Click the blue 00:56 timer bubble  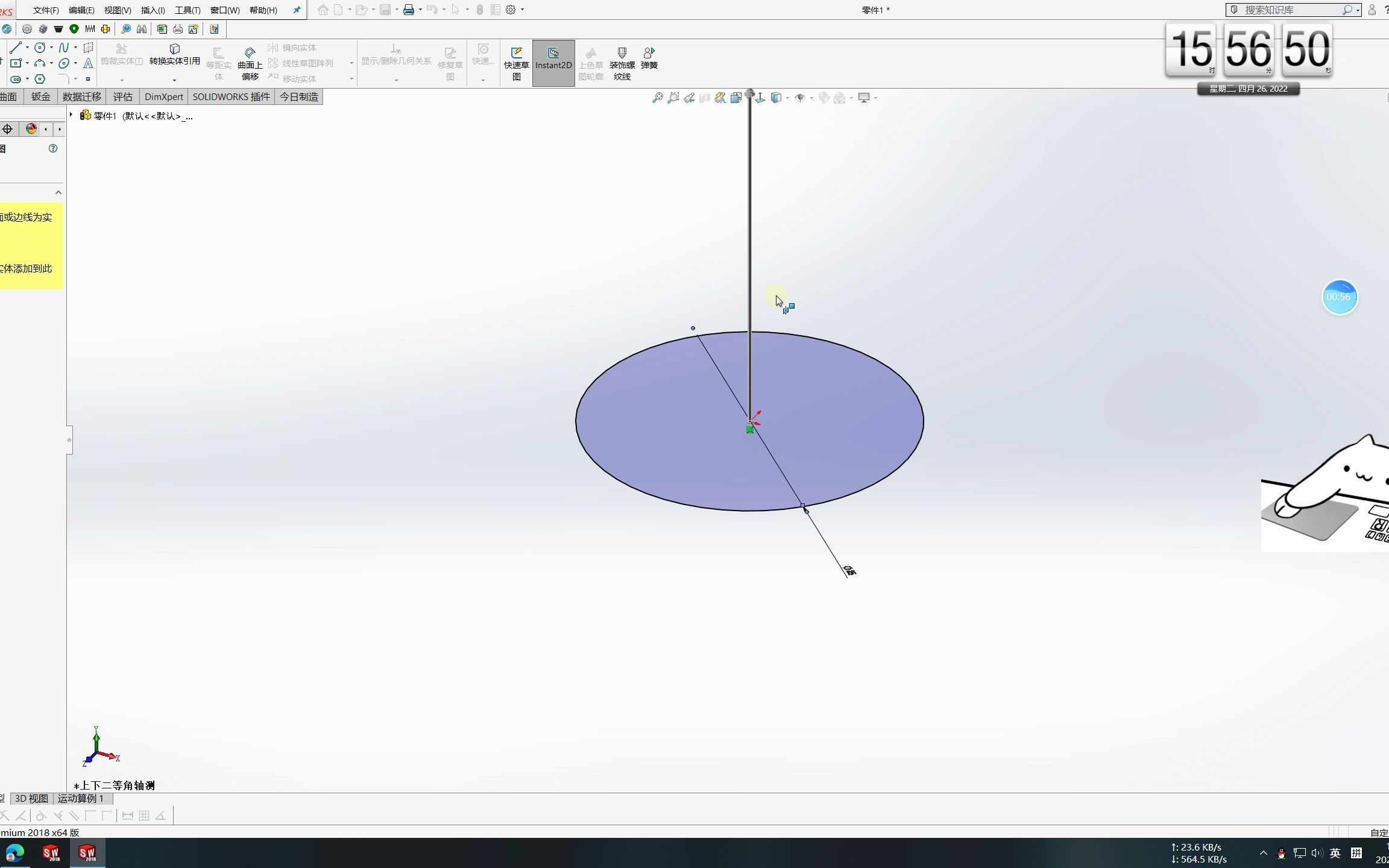[x=1340, y=297]
